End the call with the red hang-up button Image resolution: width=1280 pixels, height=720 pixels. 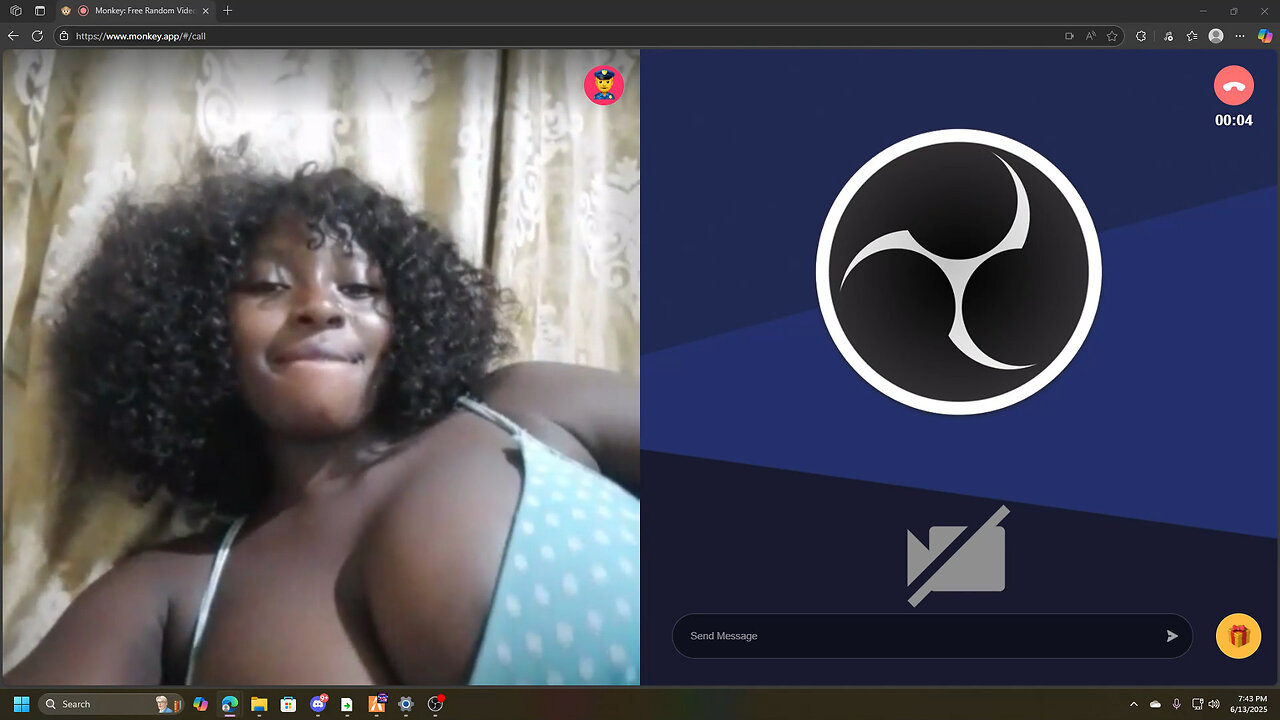pyautogui.click(x=1234, y=86)
